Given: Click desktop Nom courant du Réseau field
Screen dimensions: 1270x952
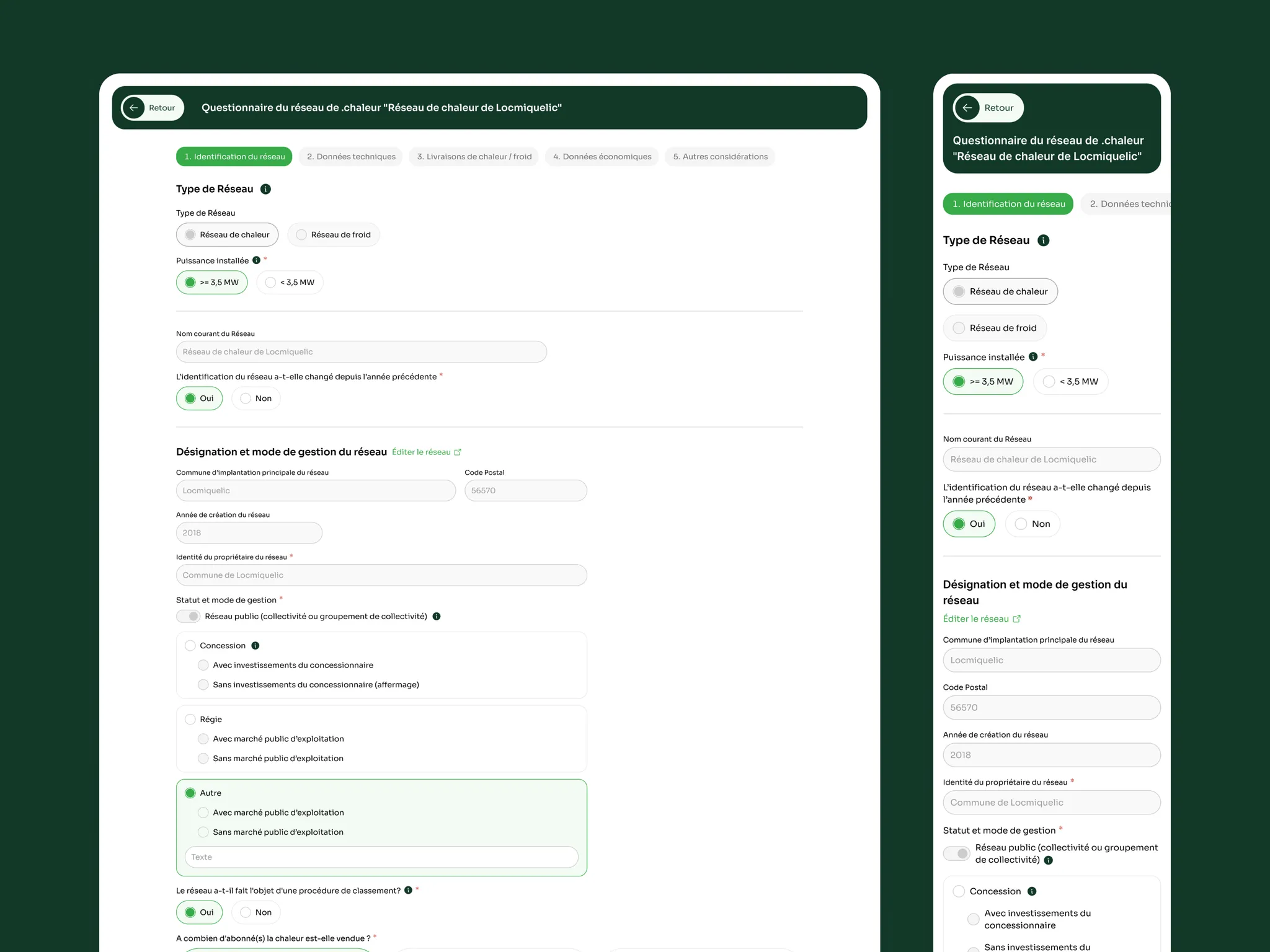Looking at the screenshot, I should [362, 351].
